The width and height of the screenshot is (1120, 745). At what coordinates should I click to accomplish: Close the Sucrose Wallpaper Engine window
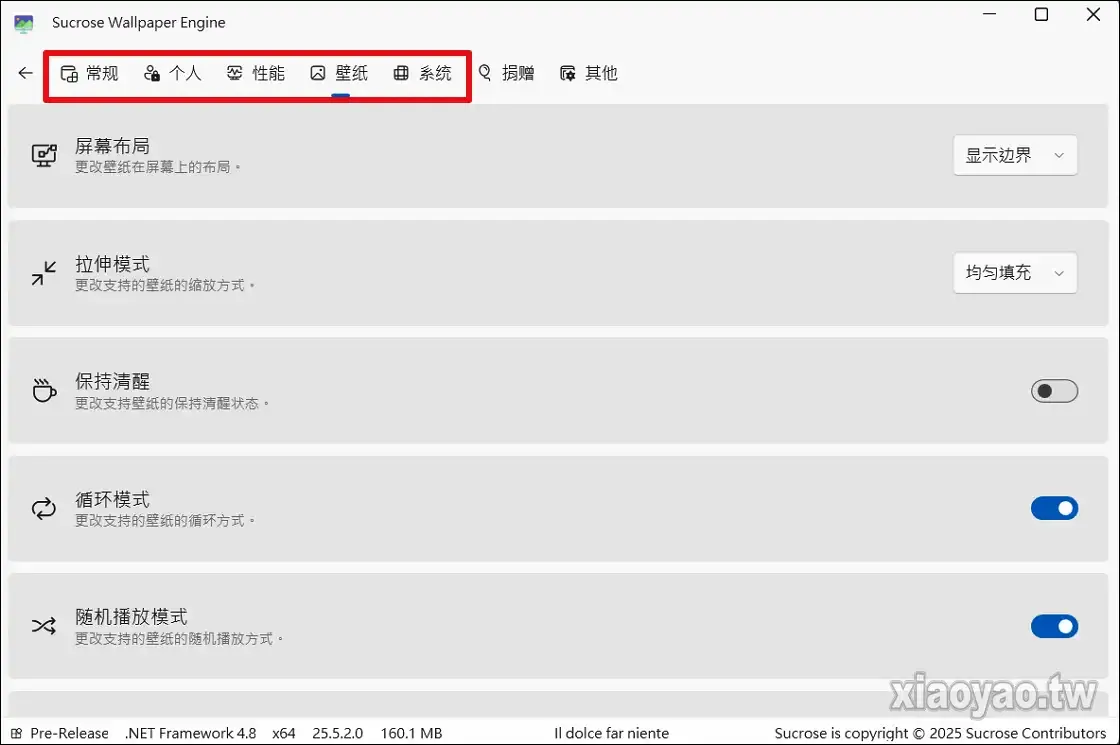1093,14
